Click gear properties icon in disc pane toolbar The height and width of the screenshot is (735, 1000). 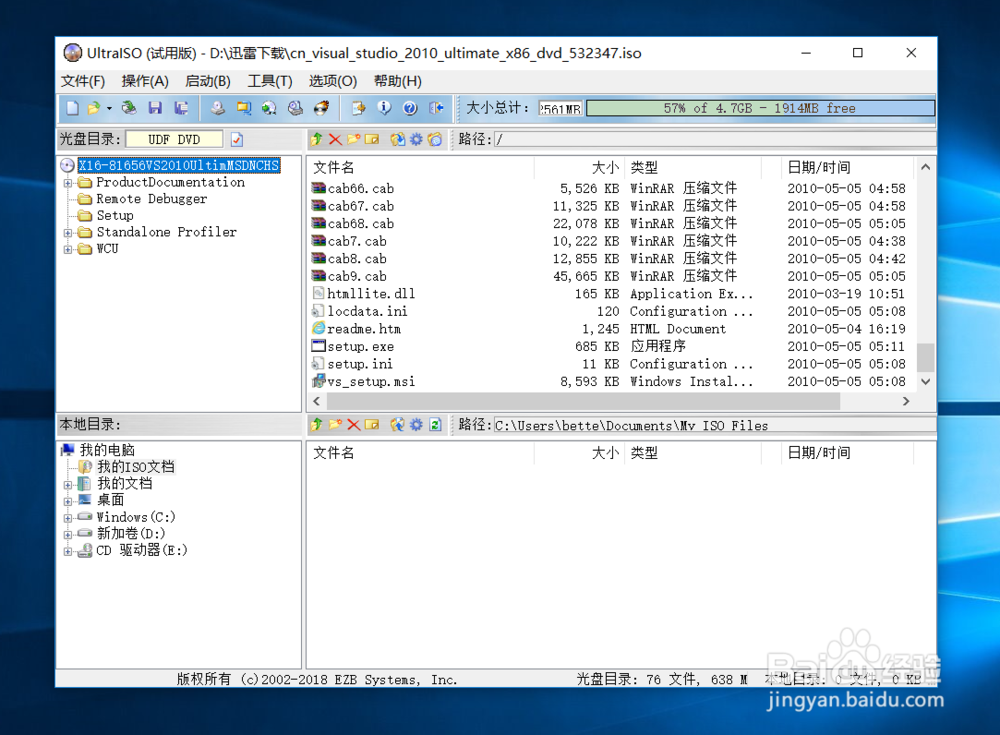click(416, 139)
